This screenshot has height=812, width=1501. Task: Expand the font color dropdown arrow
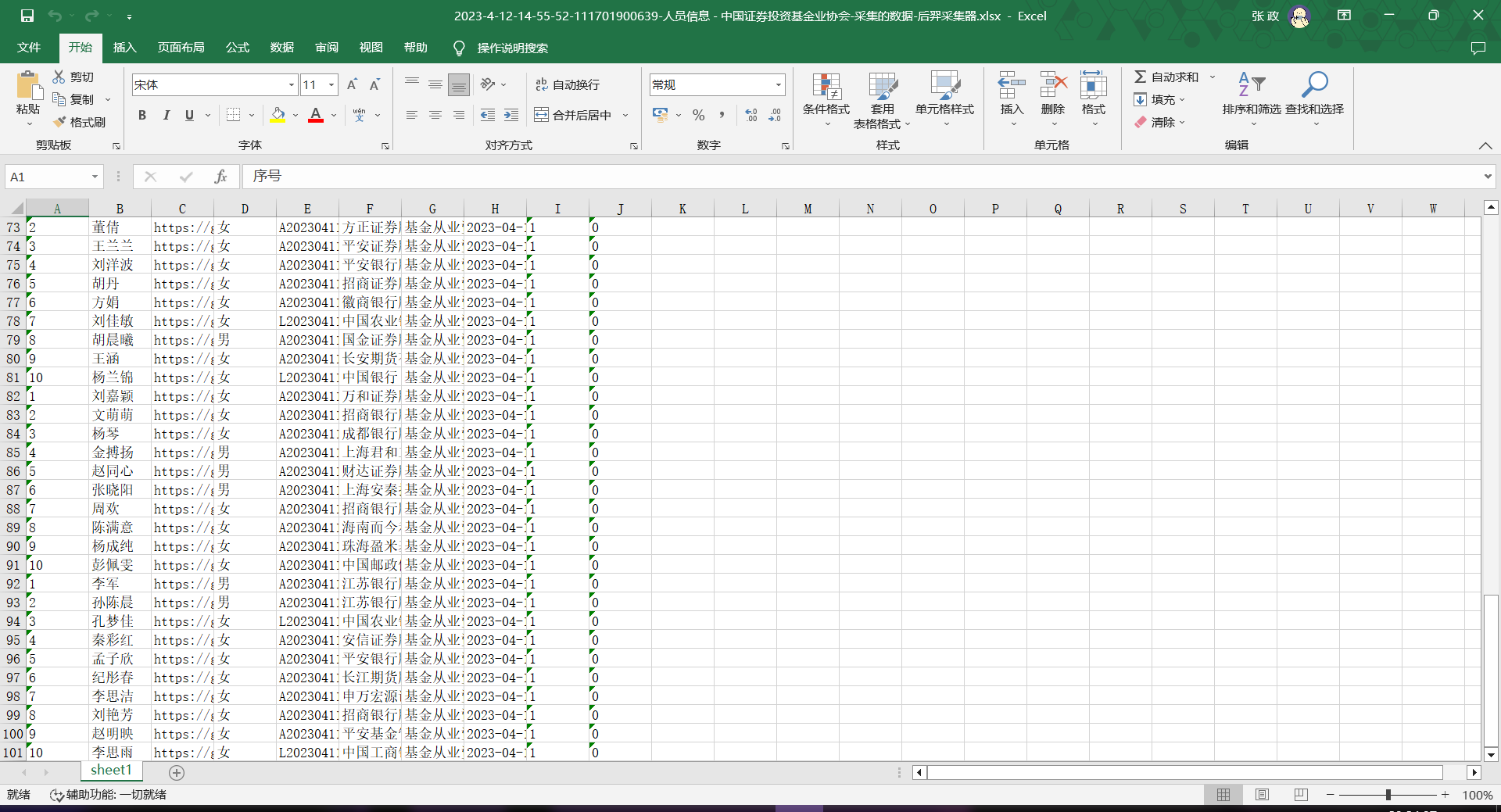pyautogui.click(x=334, y=115)
